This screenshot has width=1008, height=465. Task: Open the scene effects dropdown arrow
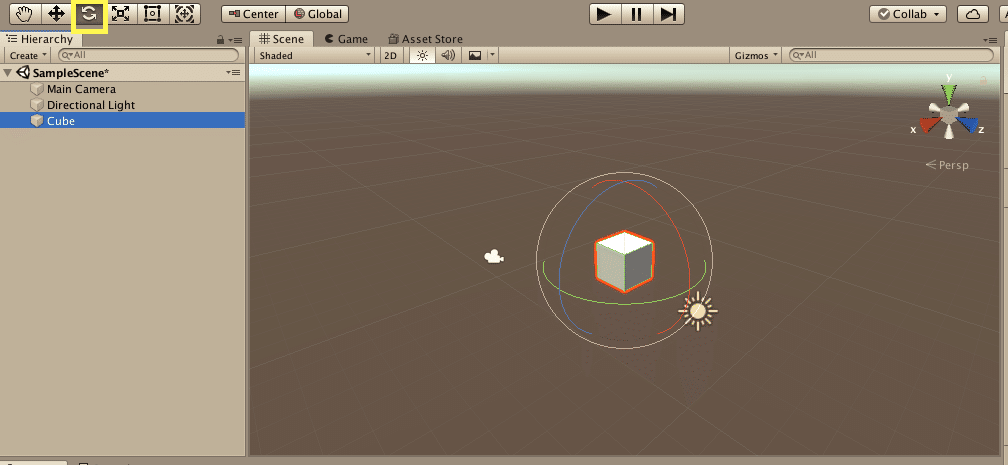(x=492, y=55)
